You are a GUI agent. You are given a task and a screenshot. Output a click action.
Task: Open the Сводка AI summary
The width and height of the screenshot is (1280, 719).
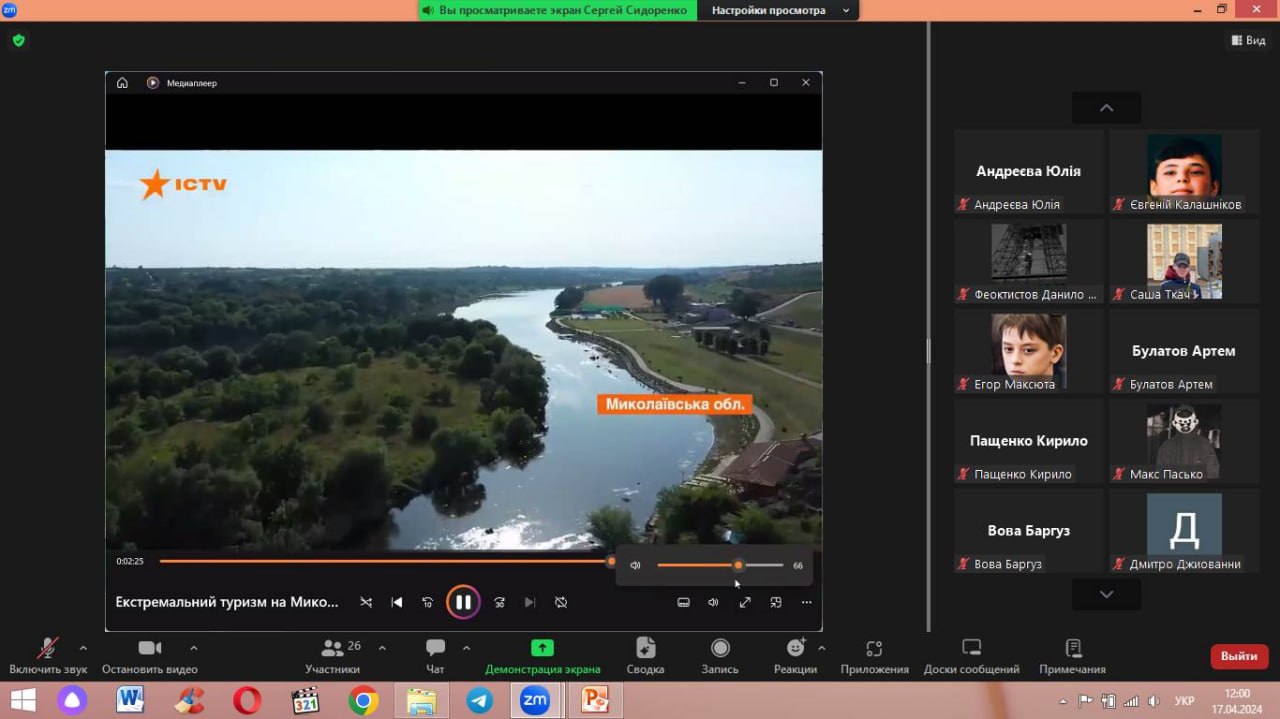coord(645,656)
